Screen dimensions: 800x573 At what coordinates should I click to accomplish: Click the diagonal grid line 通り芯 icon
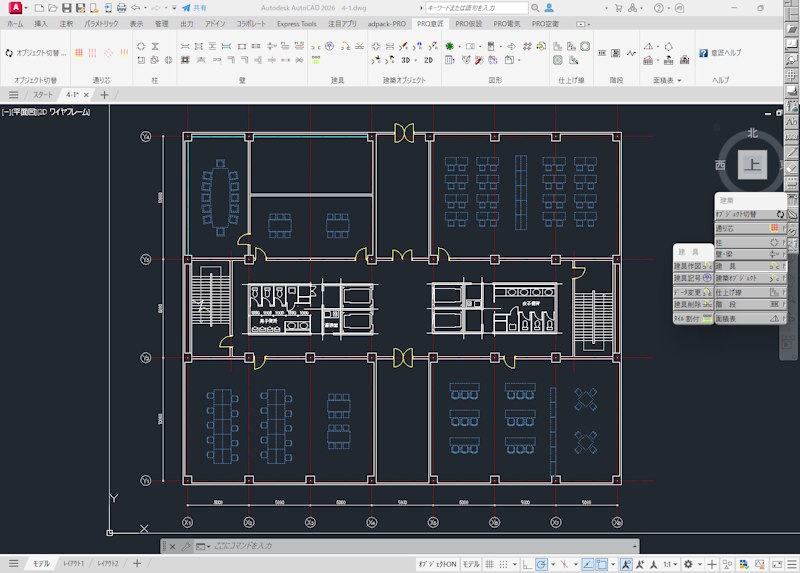(109, 53)
